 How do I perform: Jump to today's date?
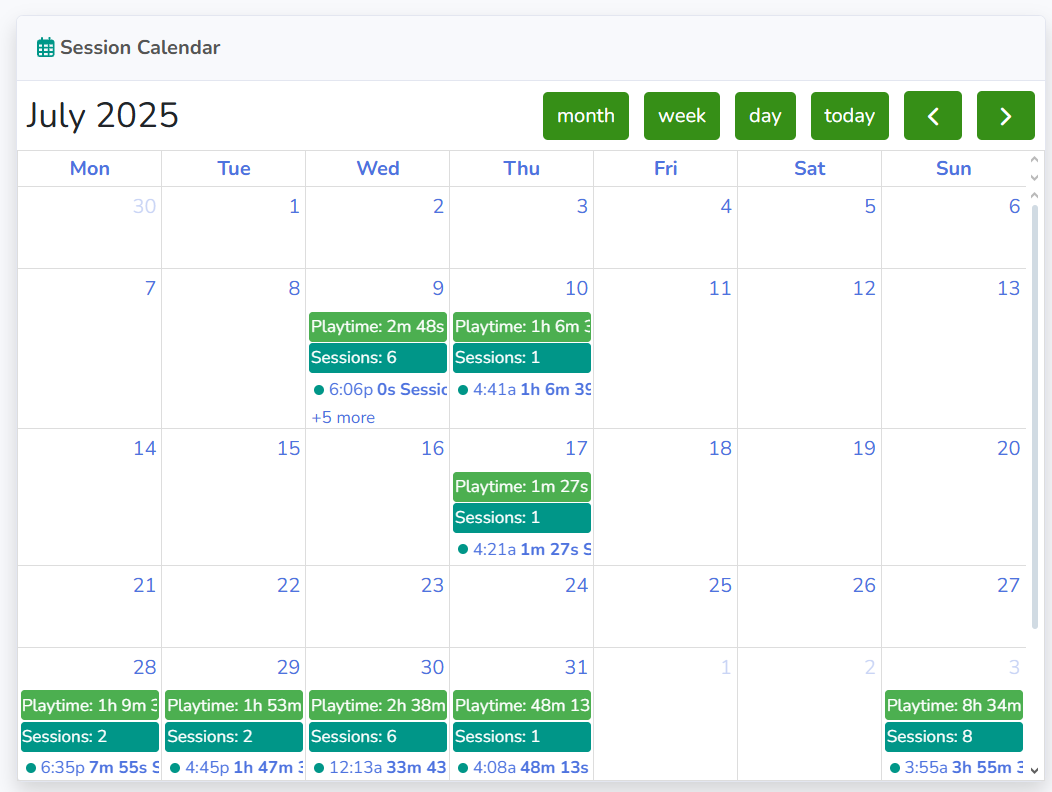click(x=849, y=116)
